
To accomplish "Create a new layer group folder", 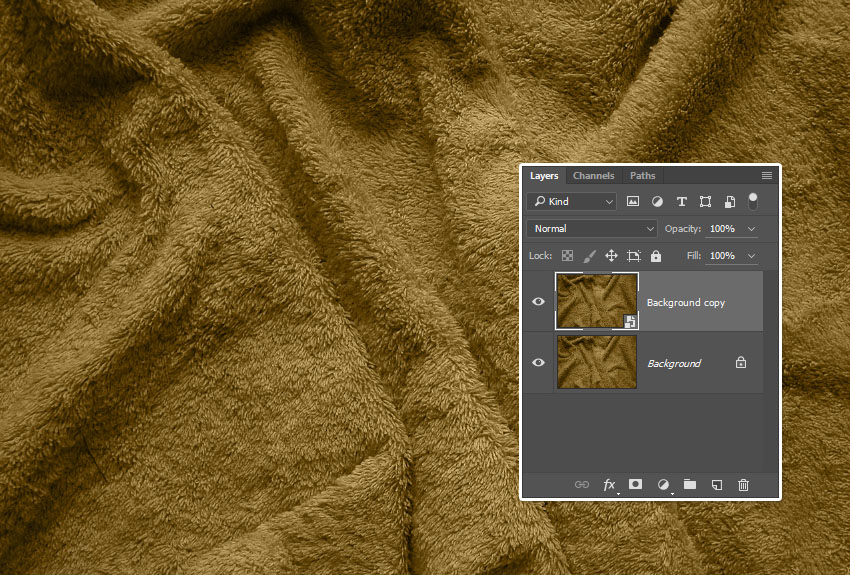I will 690,485.
